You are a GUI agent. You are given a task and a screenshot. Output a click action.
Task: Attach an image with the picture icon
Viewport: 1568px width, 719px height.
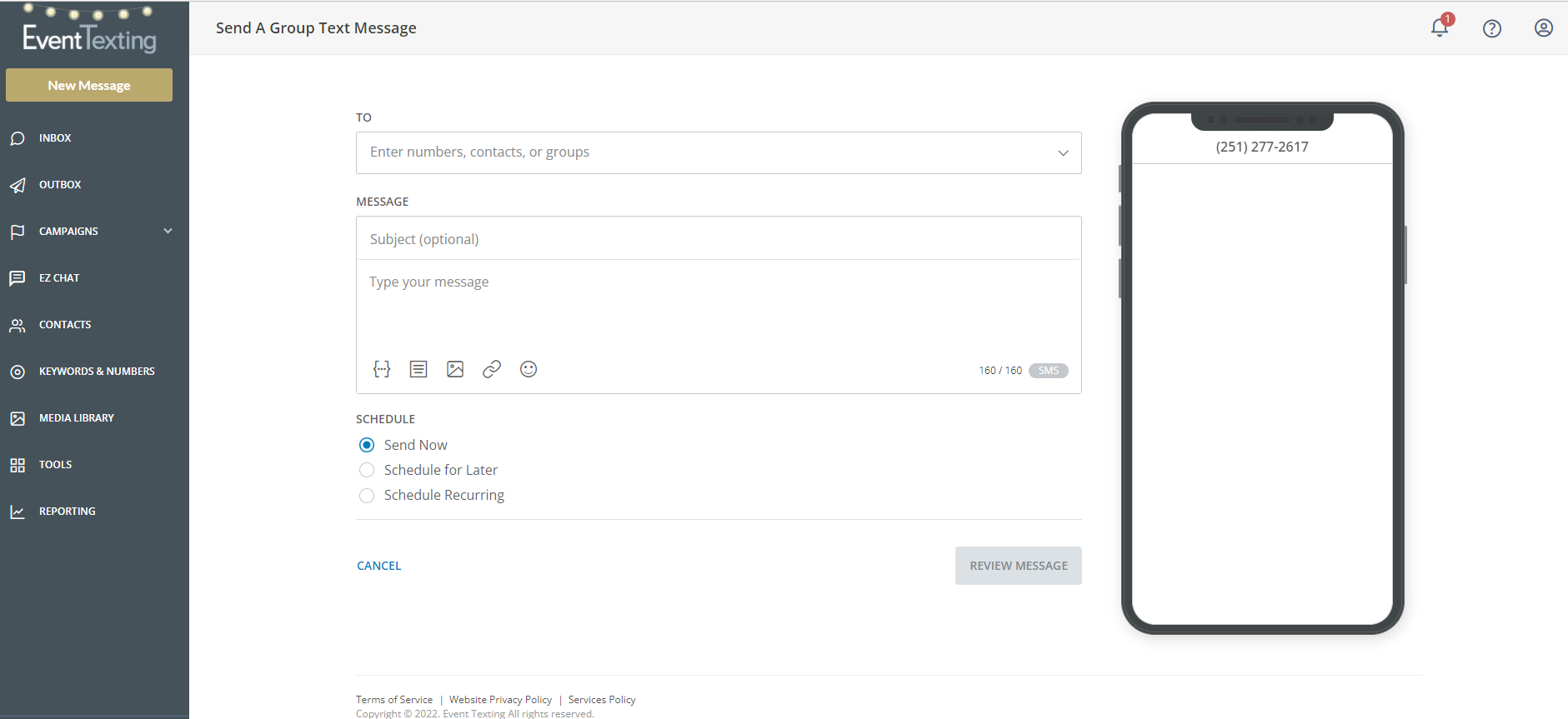(455, 369)
